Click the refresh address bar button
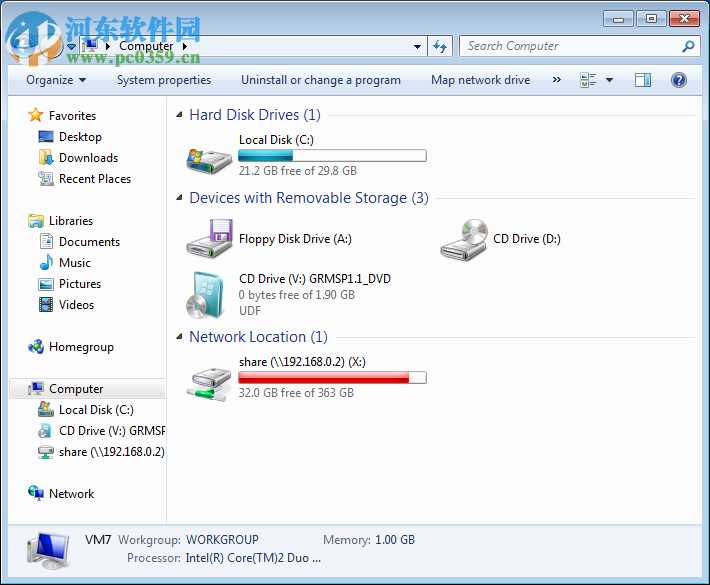Viewport: 710px width, 585px height. [x=440, y=46]
